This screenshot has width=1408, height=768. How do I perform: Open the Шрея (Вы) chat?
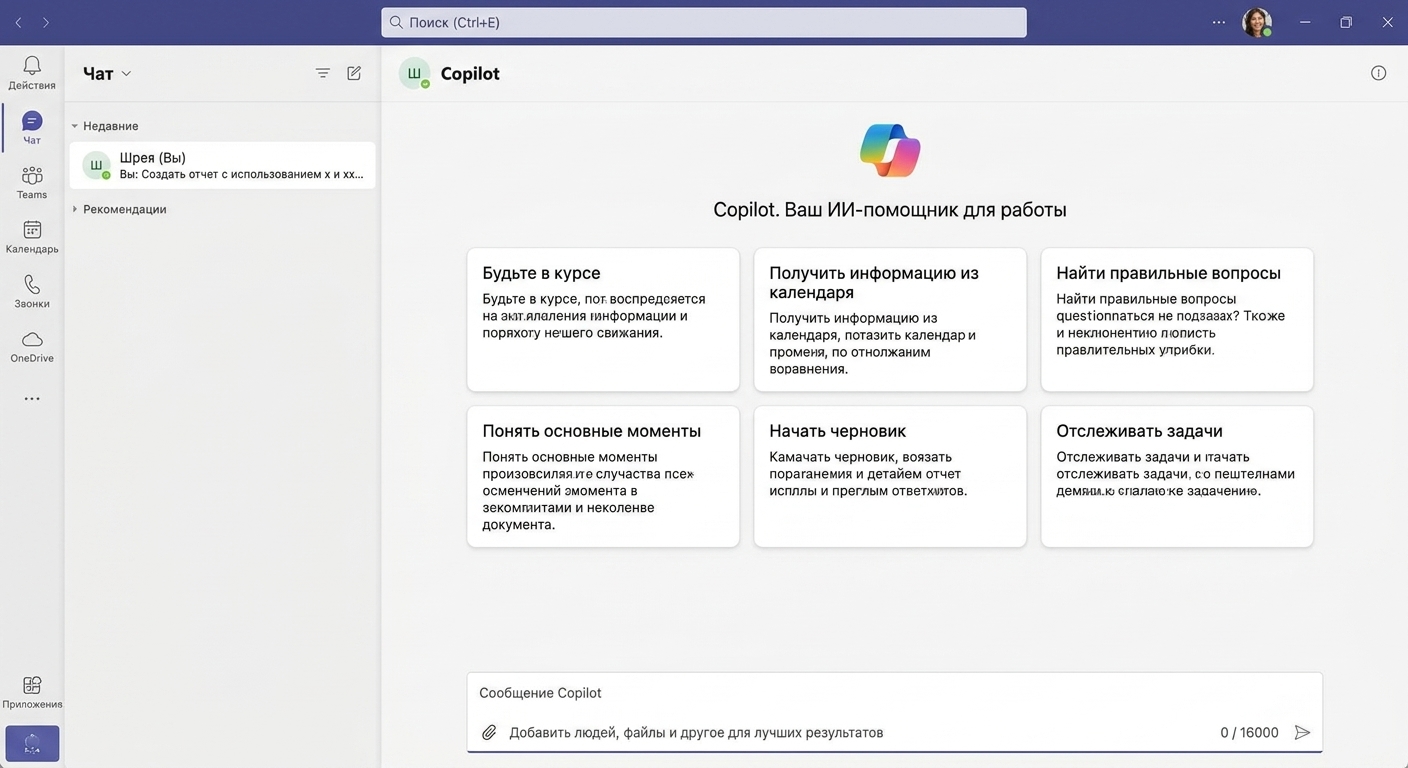tap(222, 165)
